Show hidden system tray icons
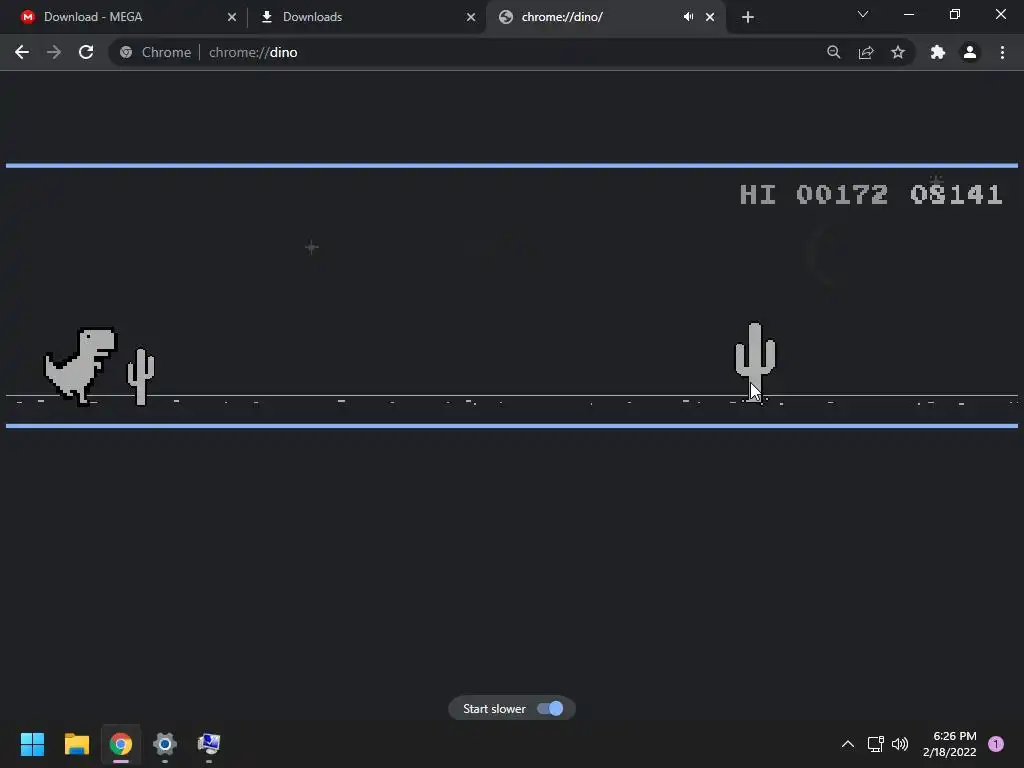The width and height of the screenshot is (1024, 768). pos(848,744)
